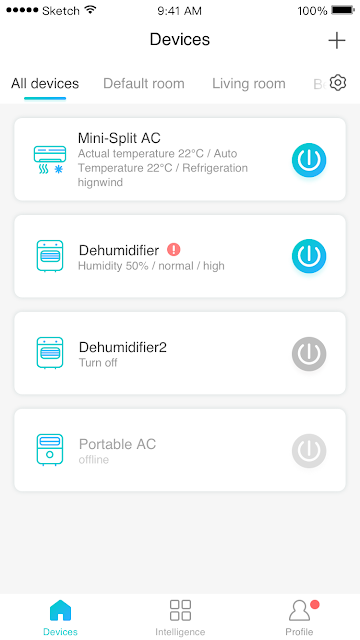Toggle the offline Portable AC power button

pos(309,450)
